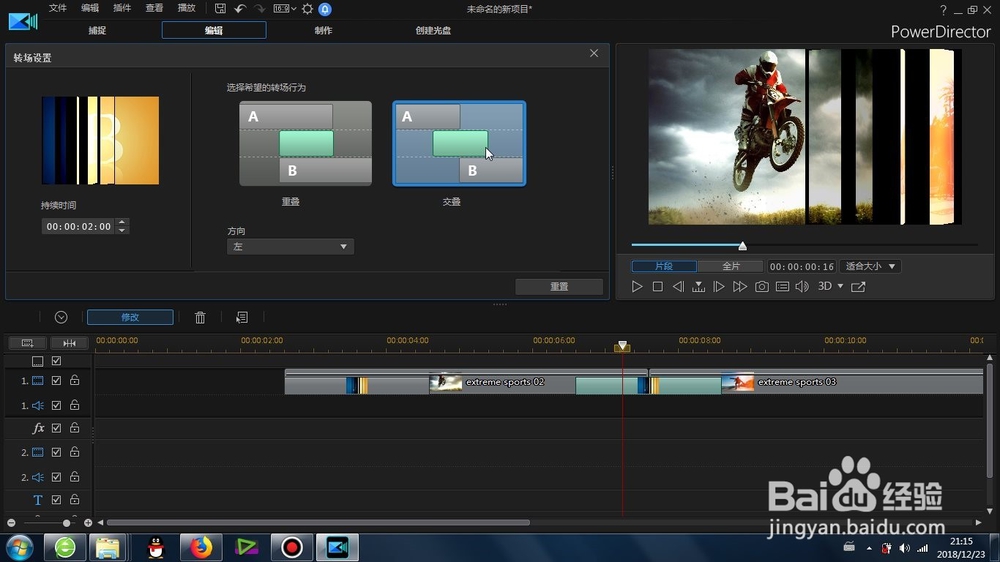The height and width of the screenshot is (562, 1000).
Task: Lock audio track 2
Action: tap(75, 477)
